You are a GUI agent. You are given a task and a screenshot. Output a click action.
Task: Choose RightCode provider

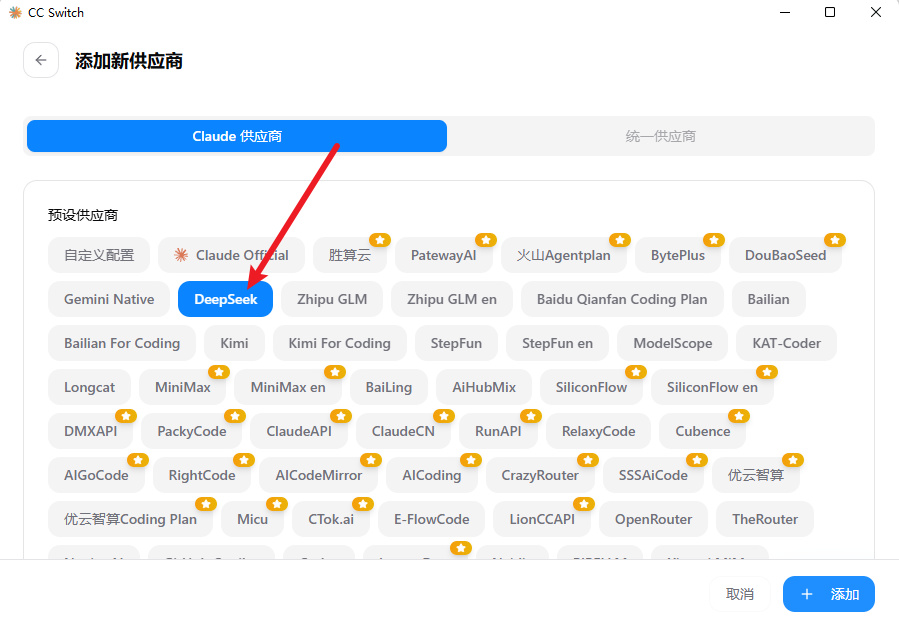202,475
